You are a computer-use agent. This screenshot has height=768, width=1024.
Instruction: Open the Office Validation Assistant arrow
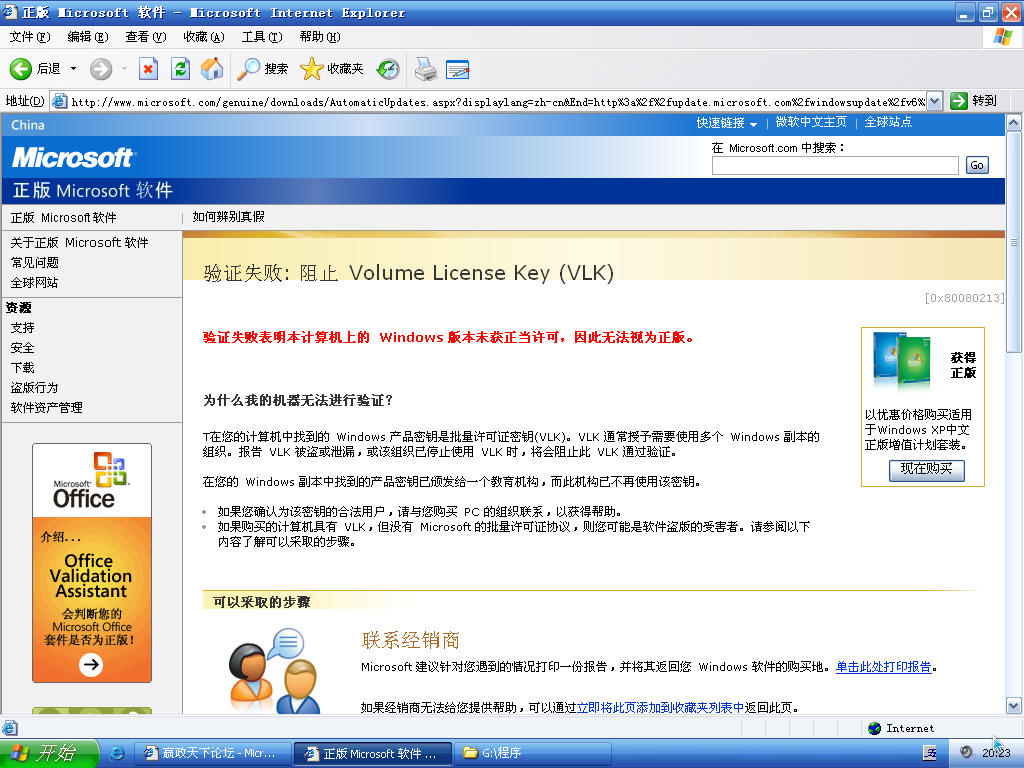click(91, 664)
